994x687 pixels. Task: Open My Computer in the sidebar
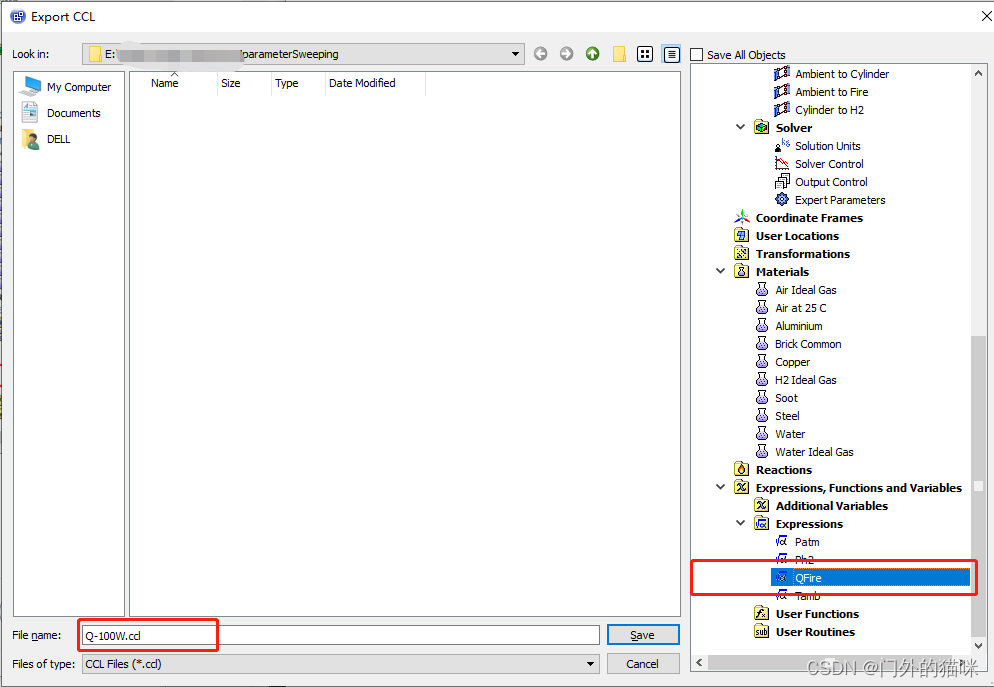coord(67,87)
